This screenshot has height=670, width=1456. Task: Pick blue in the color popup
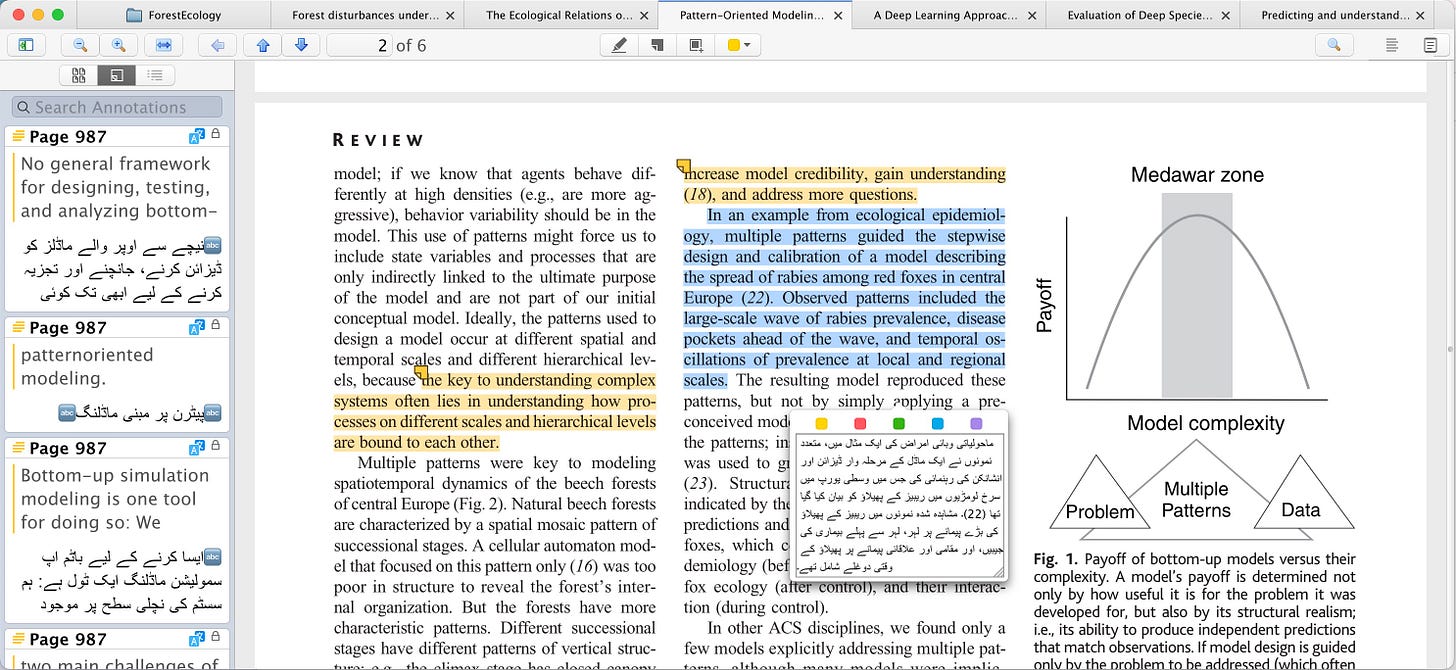pos(938,424)
